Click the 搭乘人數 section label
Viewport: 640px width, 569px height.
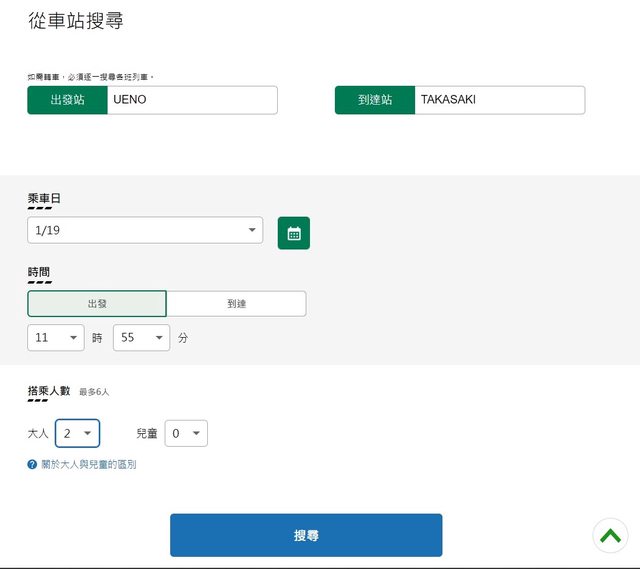point(49,391)
